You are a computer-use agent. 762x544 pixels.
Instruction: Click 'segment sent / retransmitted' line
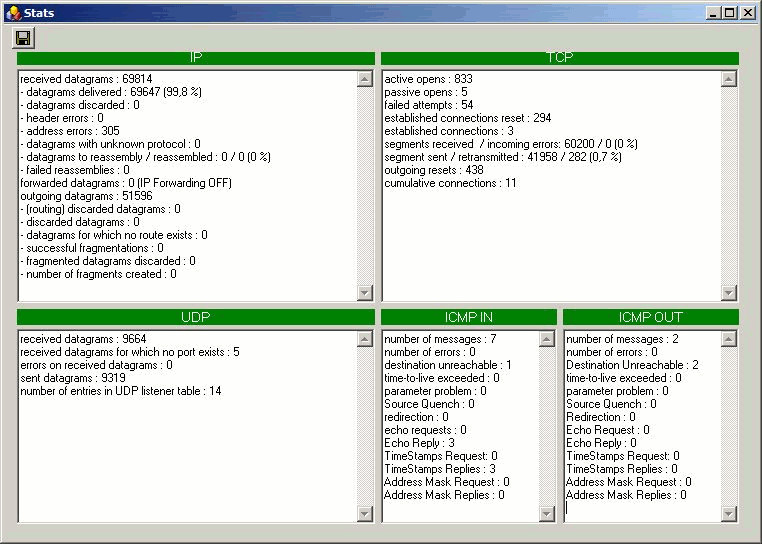[x=503, y=157]
